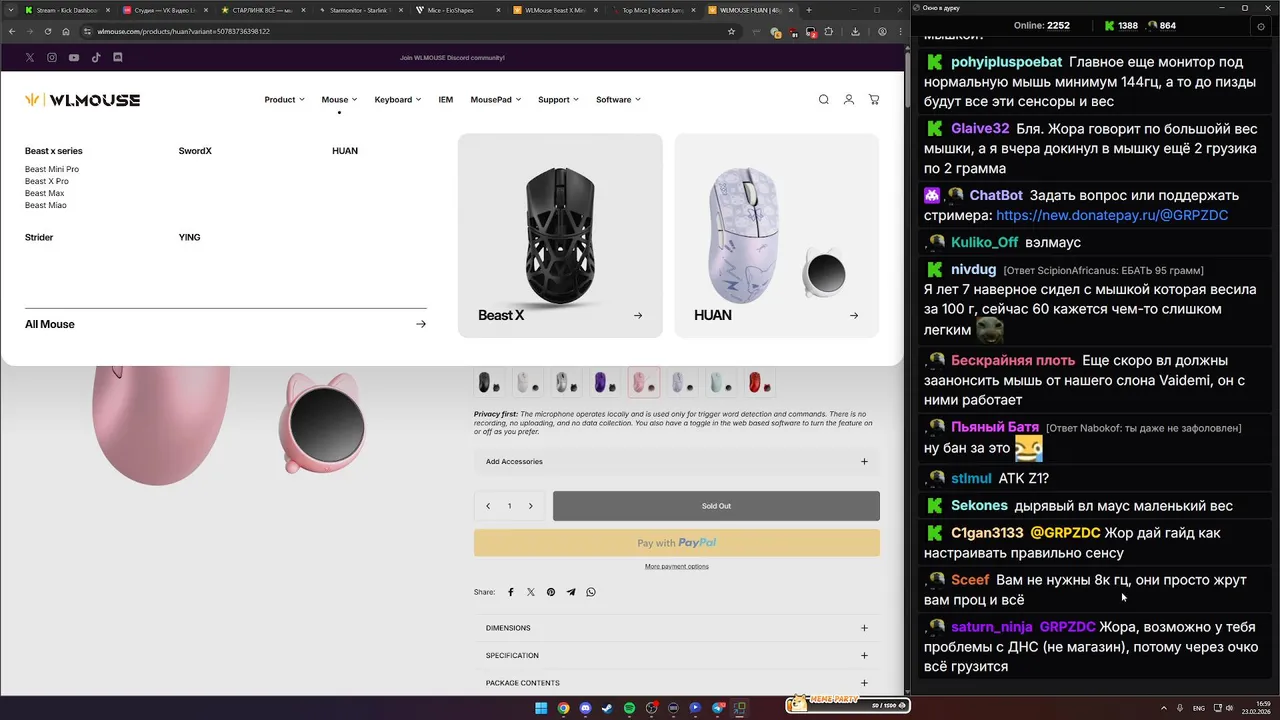Viewport: 1280px width, 720px height.
Task: Open Chrome from the taskbar
Action: point(564,708)
